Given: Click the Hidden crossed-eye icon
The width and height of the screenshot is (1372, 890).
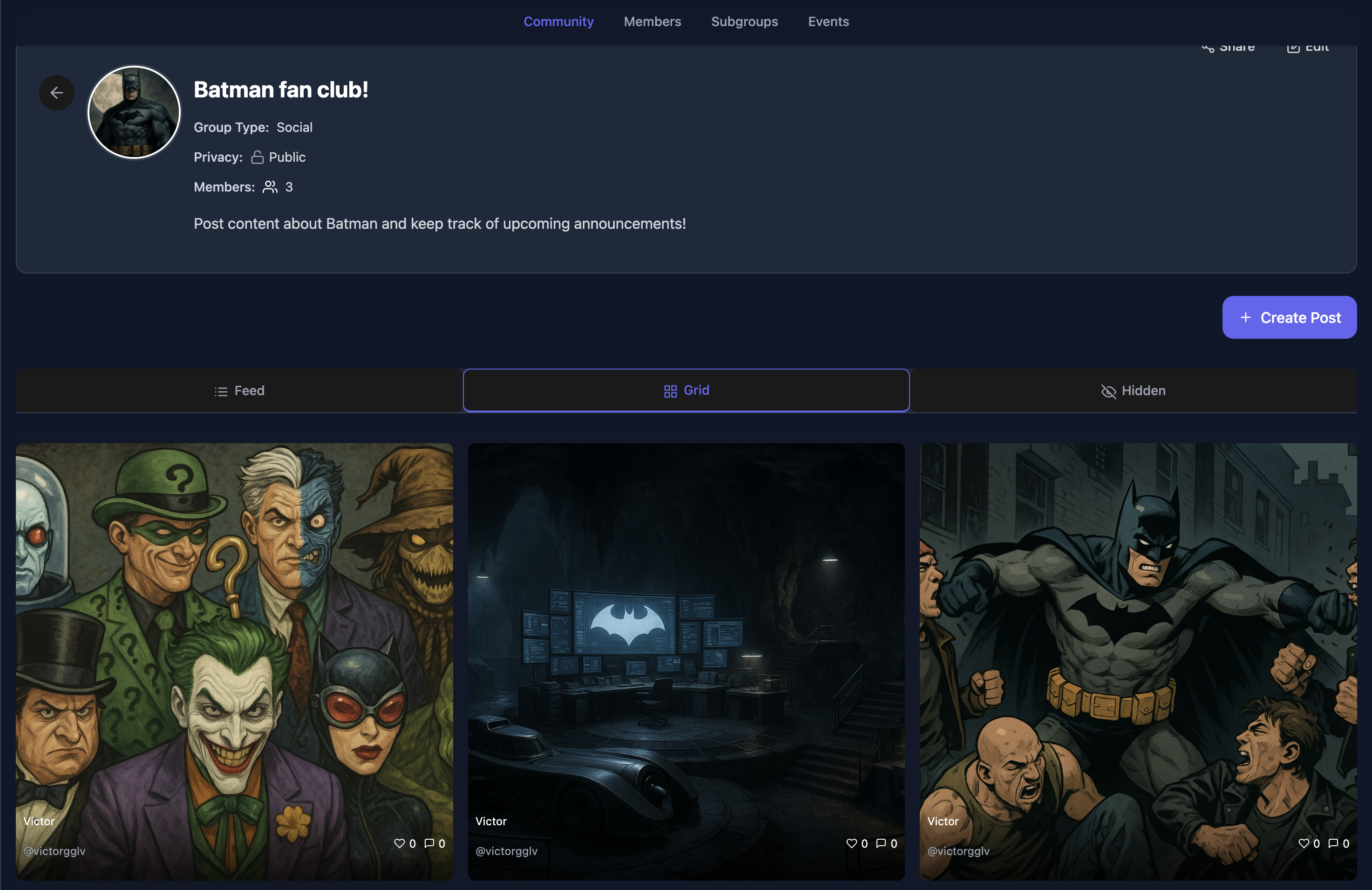Looking at the screenshot, I should coord(1108,391).
